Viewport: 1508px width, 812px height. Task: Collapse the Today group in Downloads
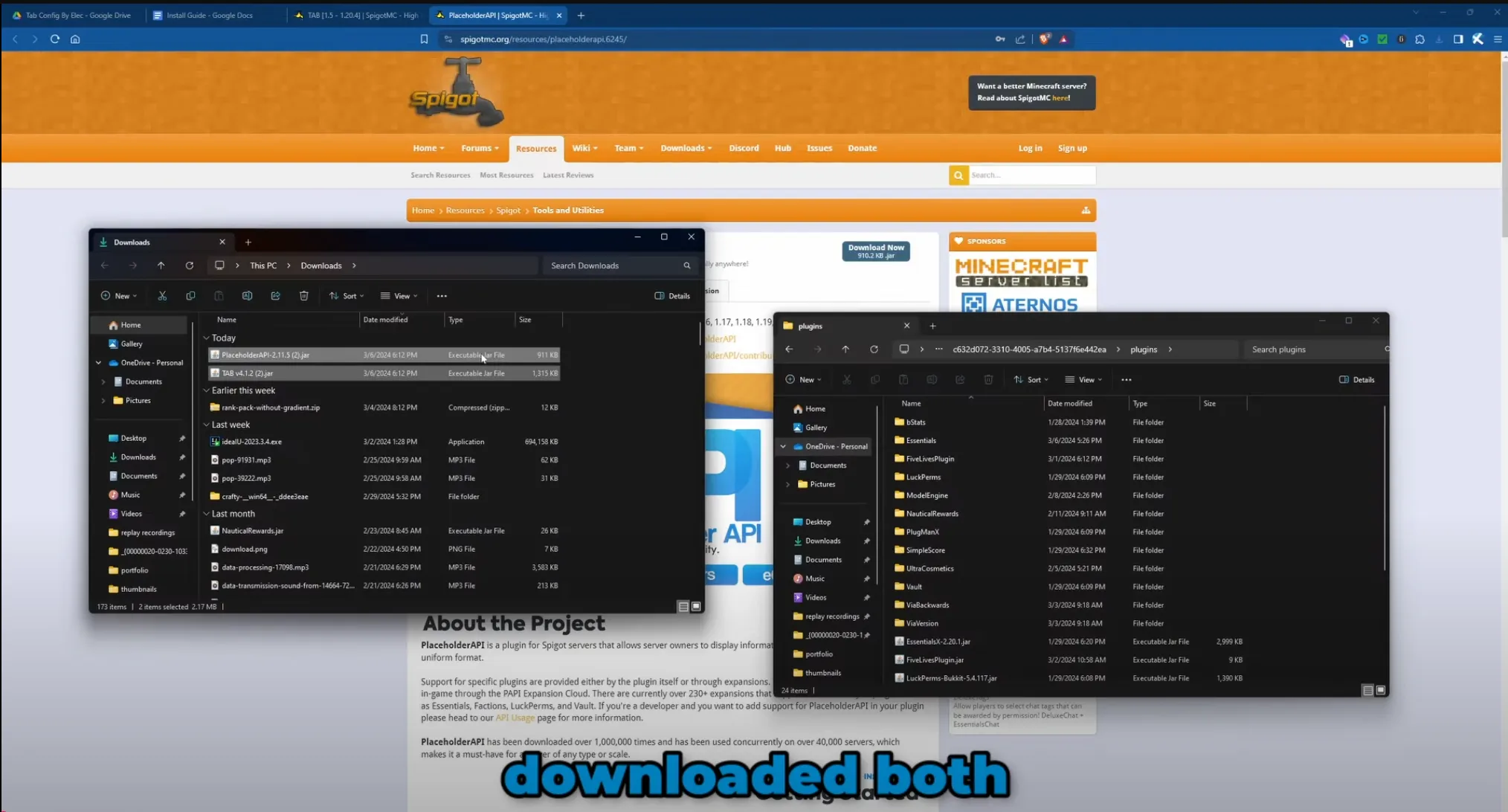(x=207, y=338)
